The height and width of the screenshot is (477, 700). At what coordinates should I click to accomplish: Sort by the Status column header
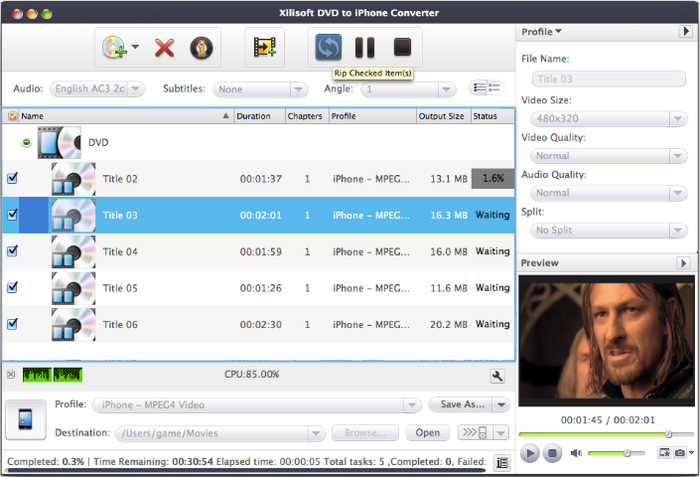[493, 116]
